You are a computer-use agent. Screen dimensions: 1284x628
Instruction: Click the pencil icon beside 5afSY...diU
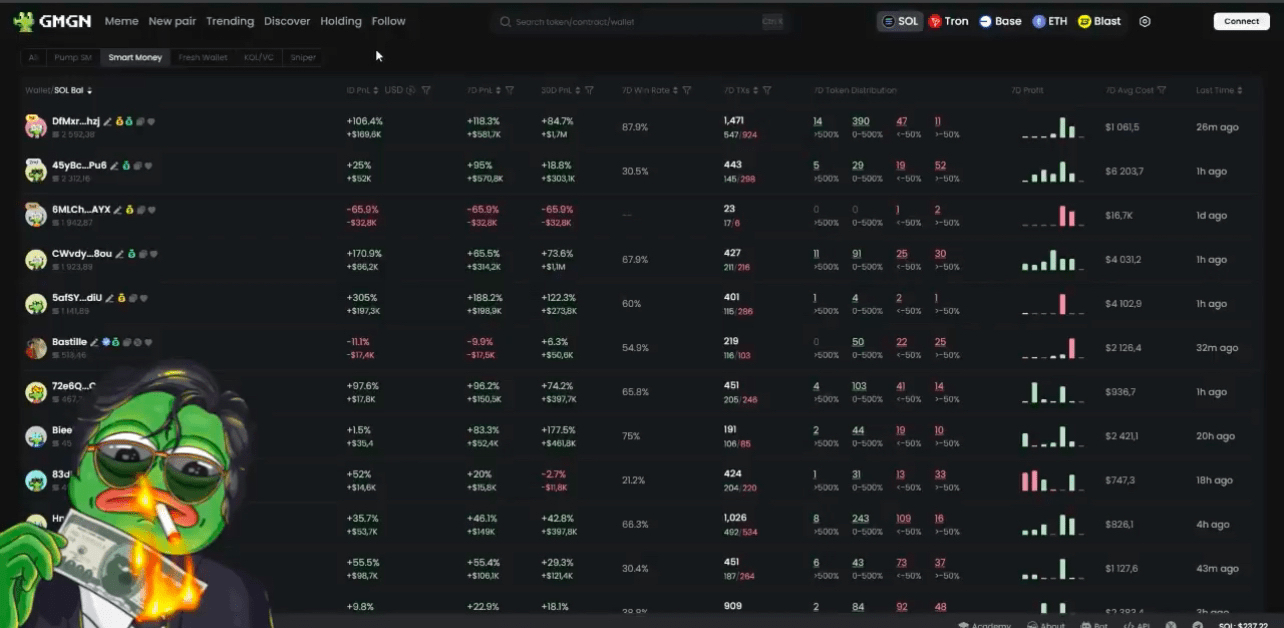[x=109, y=298]
